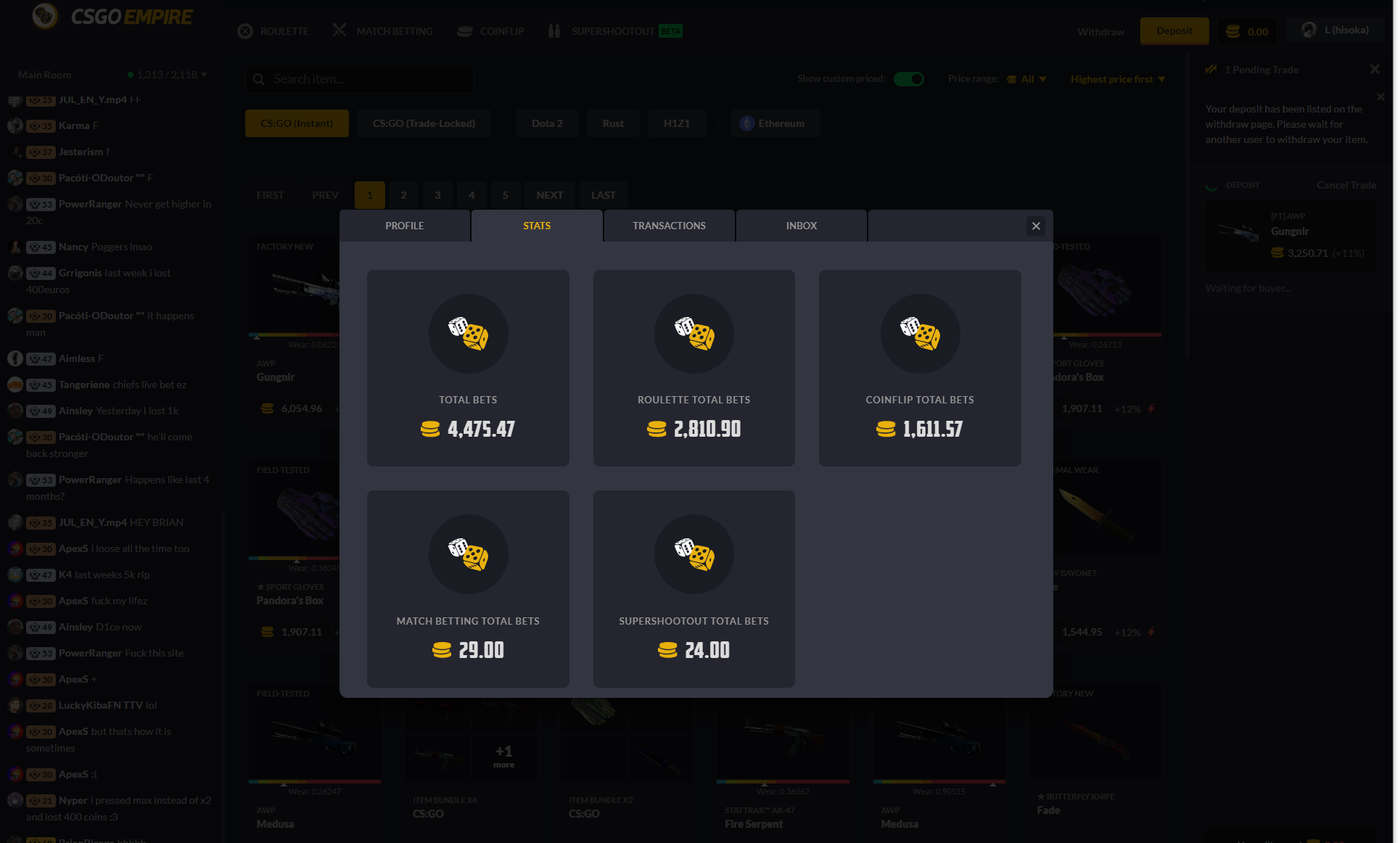Image resolution: width=1400 pixels, height=843 pixels.
Task: Expand the Main Room dropdown
Action: [x=204, y=74]
